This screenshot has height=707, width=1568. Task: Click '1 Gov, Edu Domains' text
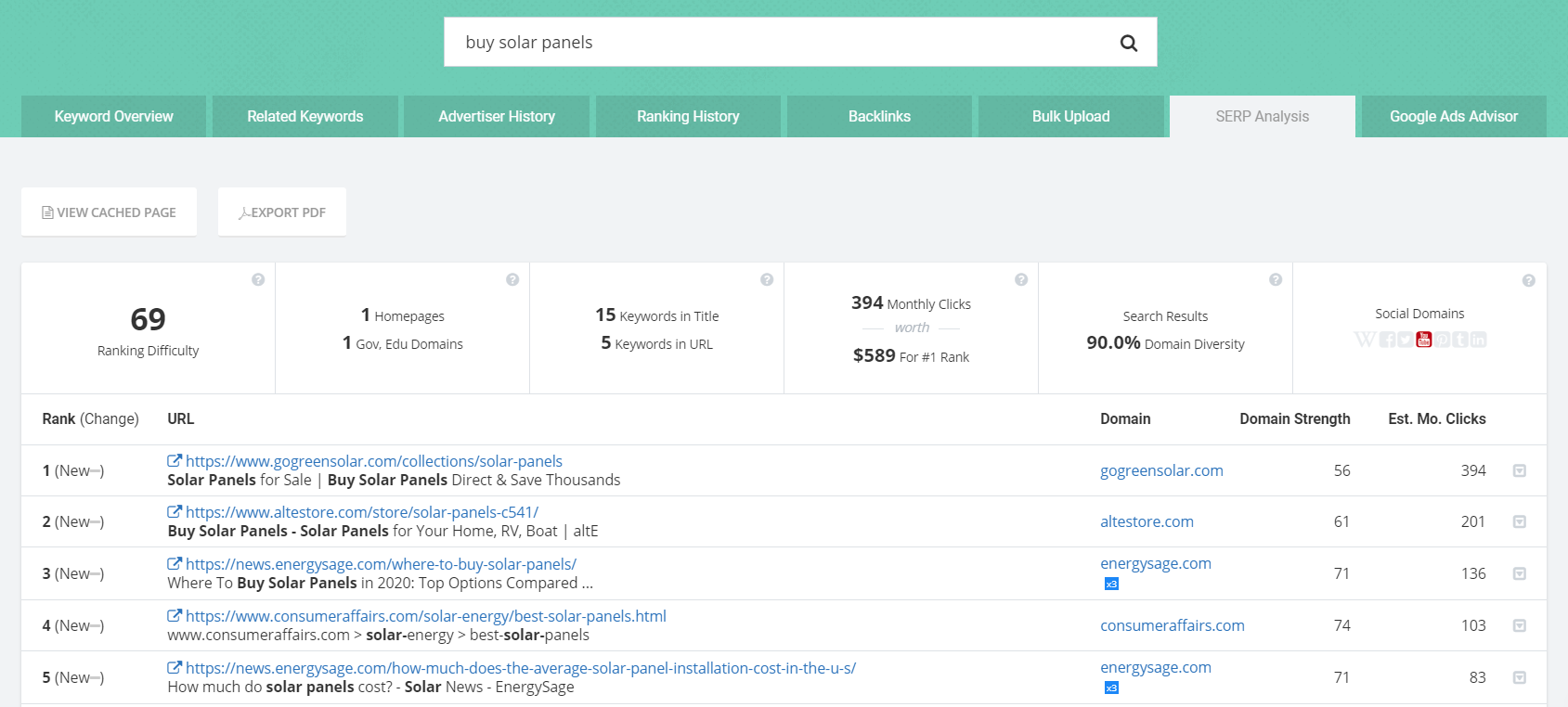point(403,343)
